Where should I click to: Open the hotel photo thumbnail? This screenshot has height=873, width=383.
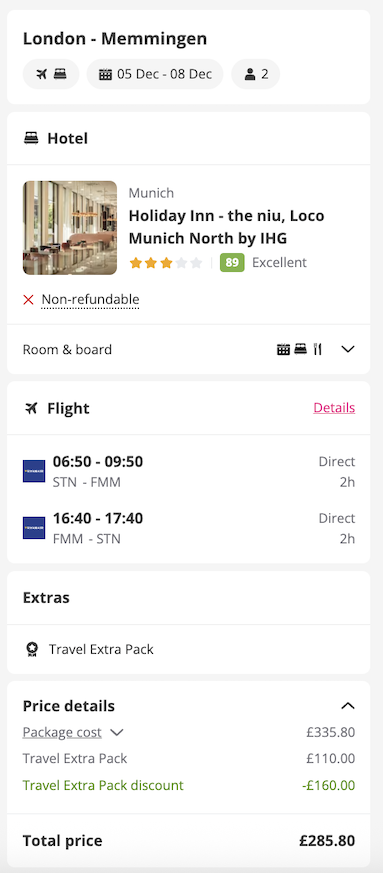tap(70, 228)
